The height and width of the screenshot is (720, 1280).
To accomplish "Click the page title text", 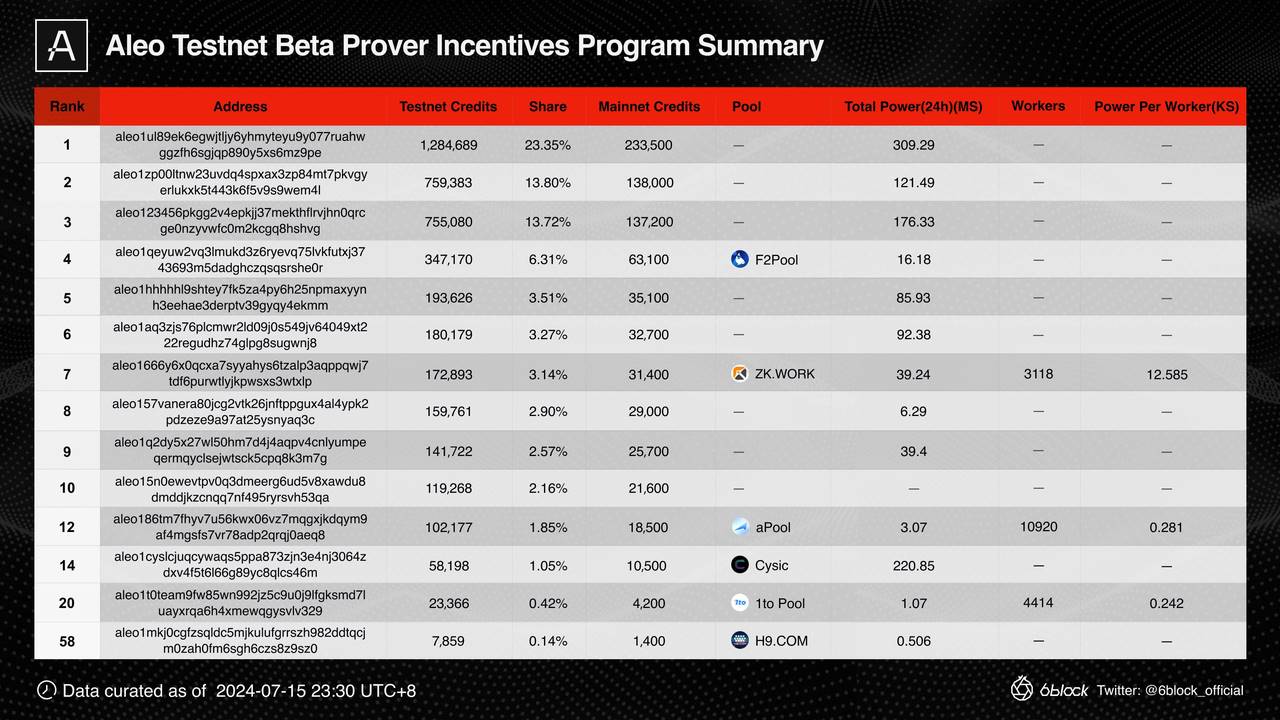I will [x=464, y=46].
